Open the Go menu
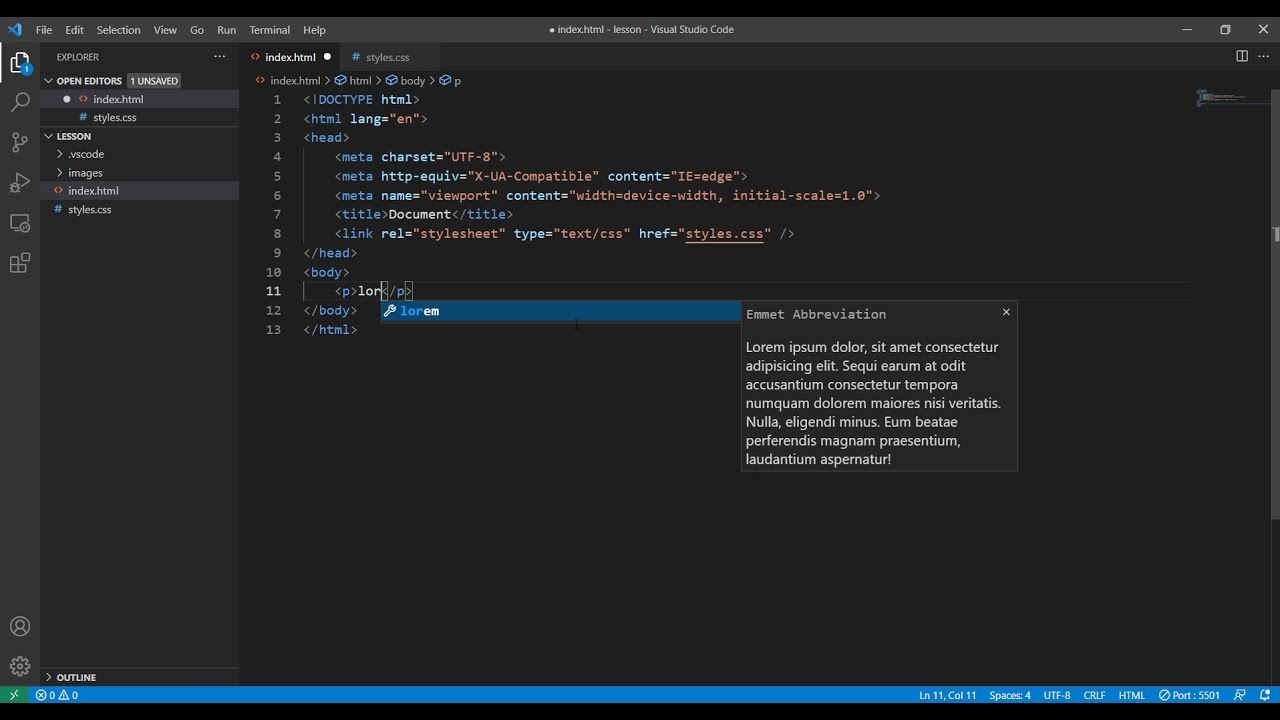The image size is (1280, 720). pyautogui.click(x=197, y=30)
